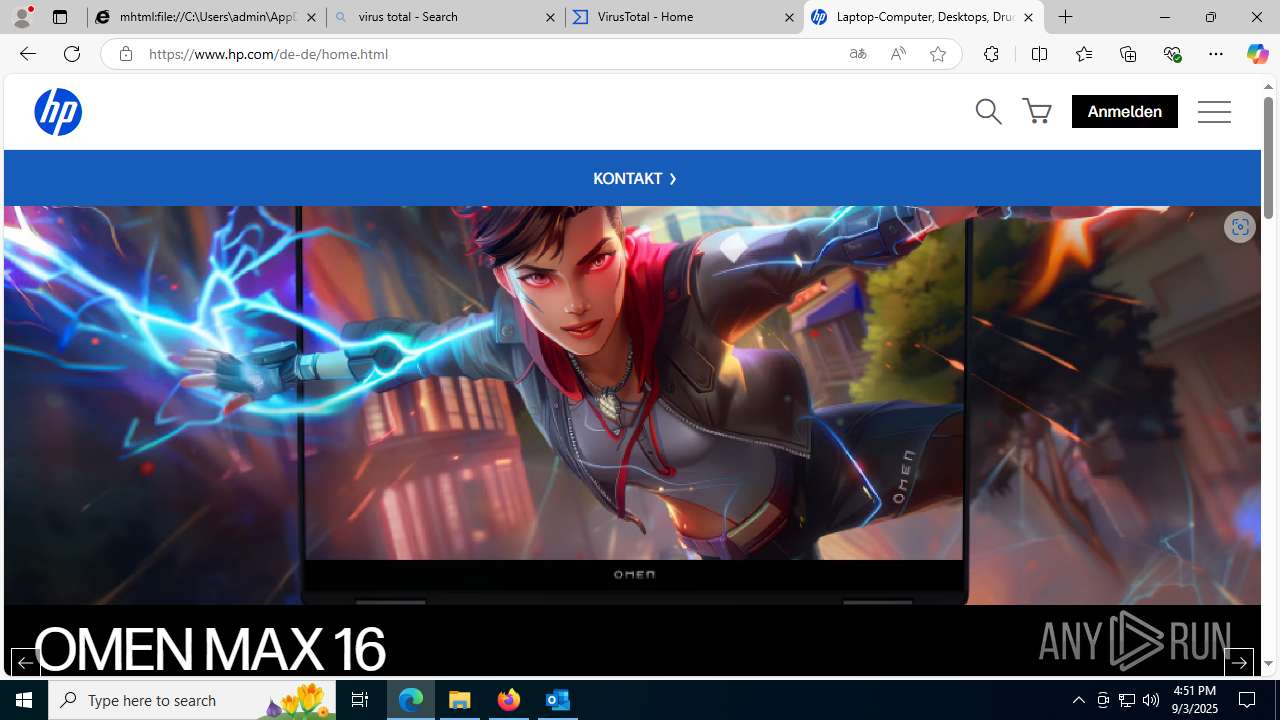This screenshot has width=1280, height=720.
Task: Show hidden tray icons
Action: pos(1078,700)
